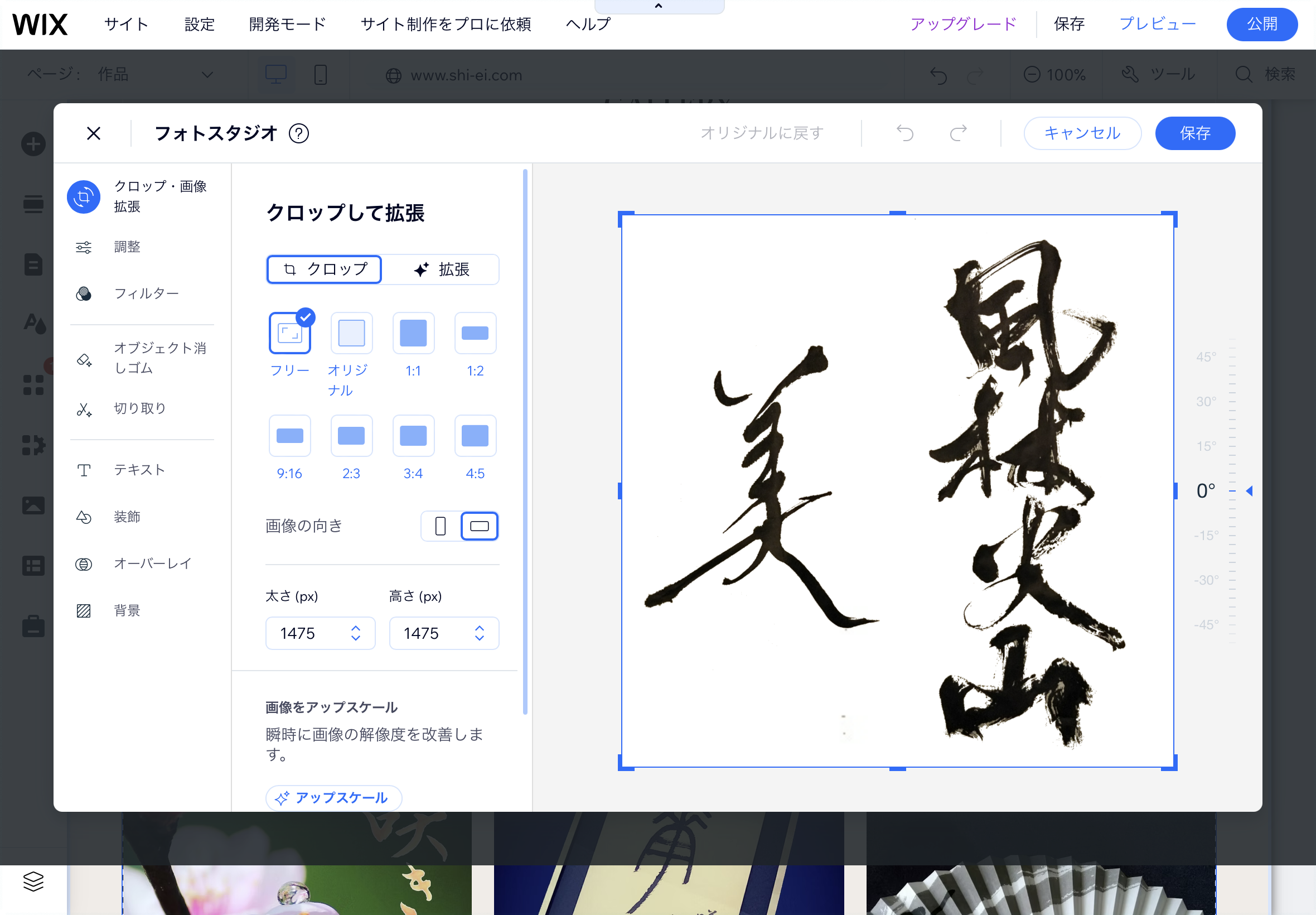Open the Background (背景) tool
The image size is (1316, 915).
point(127,610)
